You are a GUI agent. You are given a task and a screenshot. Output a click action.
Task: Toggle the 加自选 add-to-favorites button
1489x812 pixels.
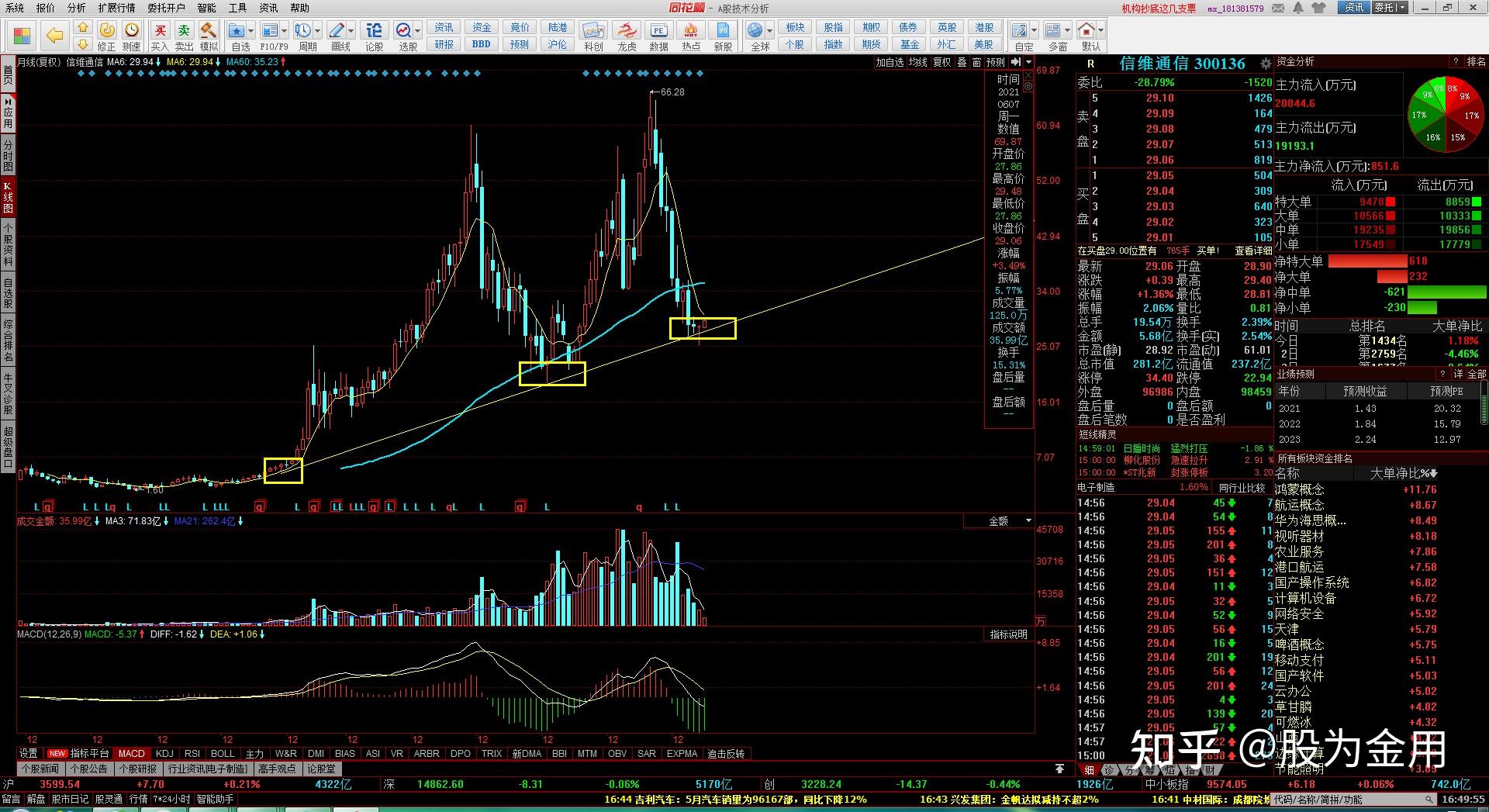click(890, 62)
